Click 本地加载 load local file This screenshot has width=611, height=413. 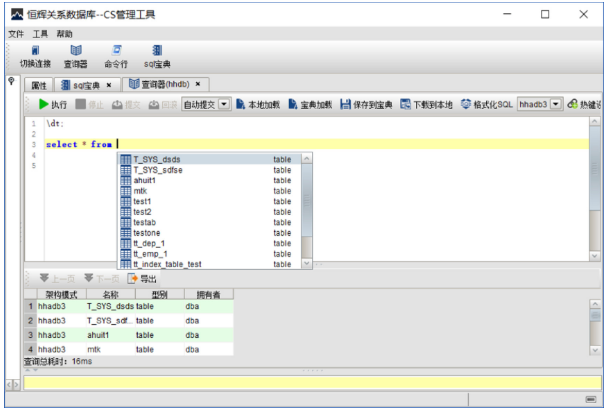[x=258, y=104]
